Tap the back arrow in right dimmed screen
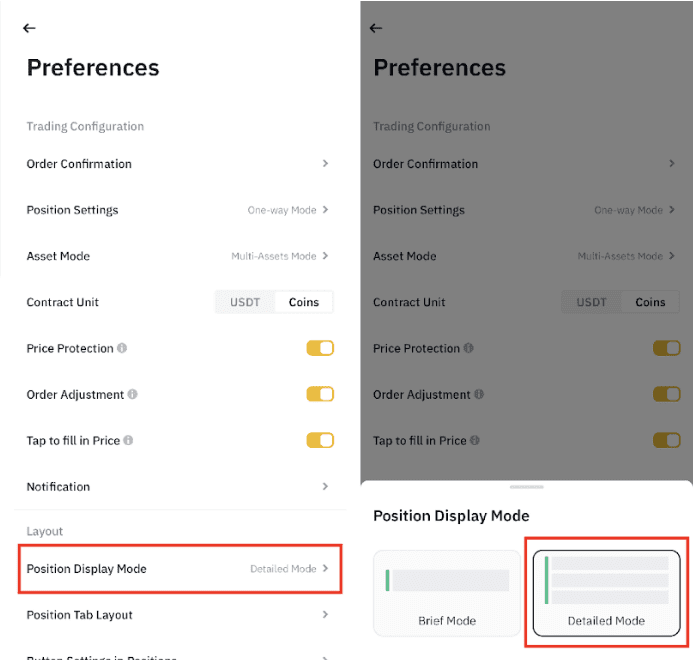This screenshot has width=696, height=660. (x=376, y=29)
